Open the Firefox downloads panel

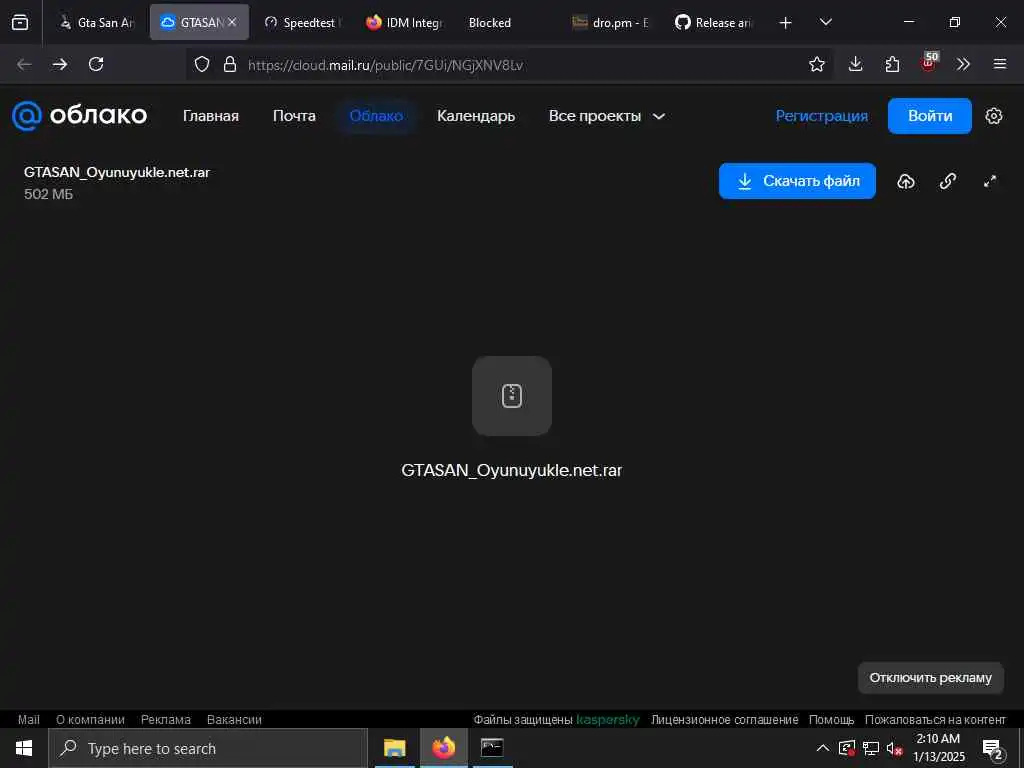coord(856,64)
